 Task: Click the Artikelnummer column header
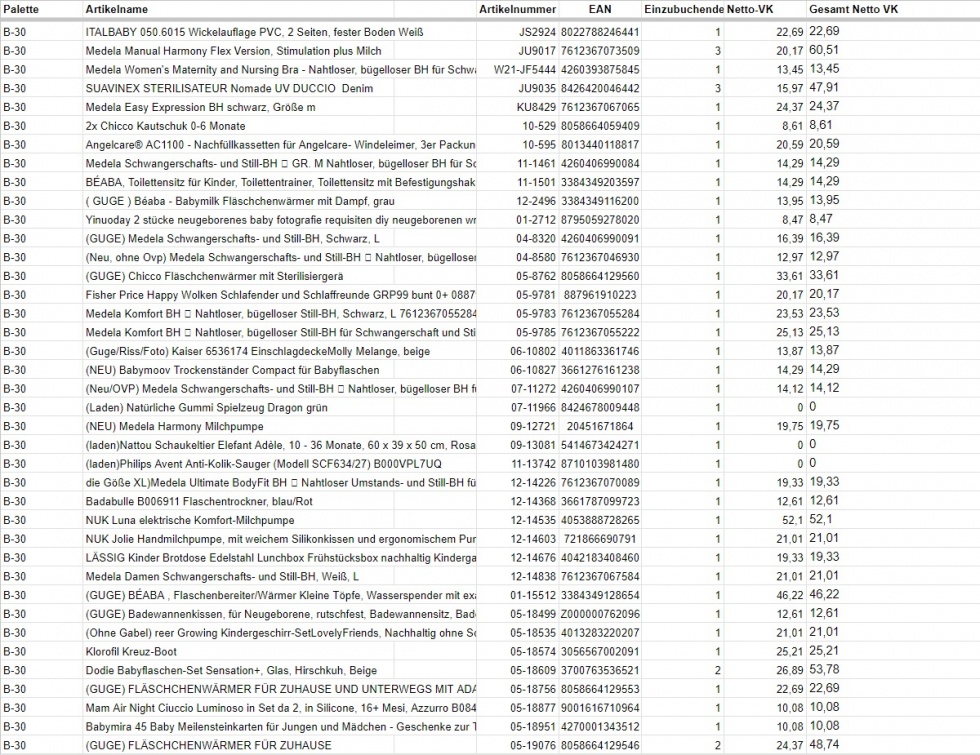tap(518, 9)
